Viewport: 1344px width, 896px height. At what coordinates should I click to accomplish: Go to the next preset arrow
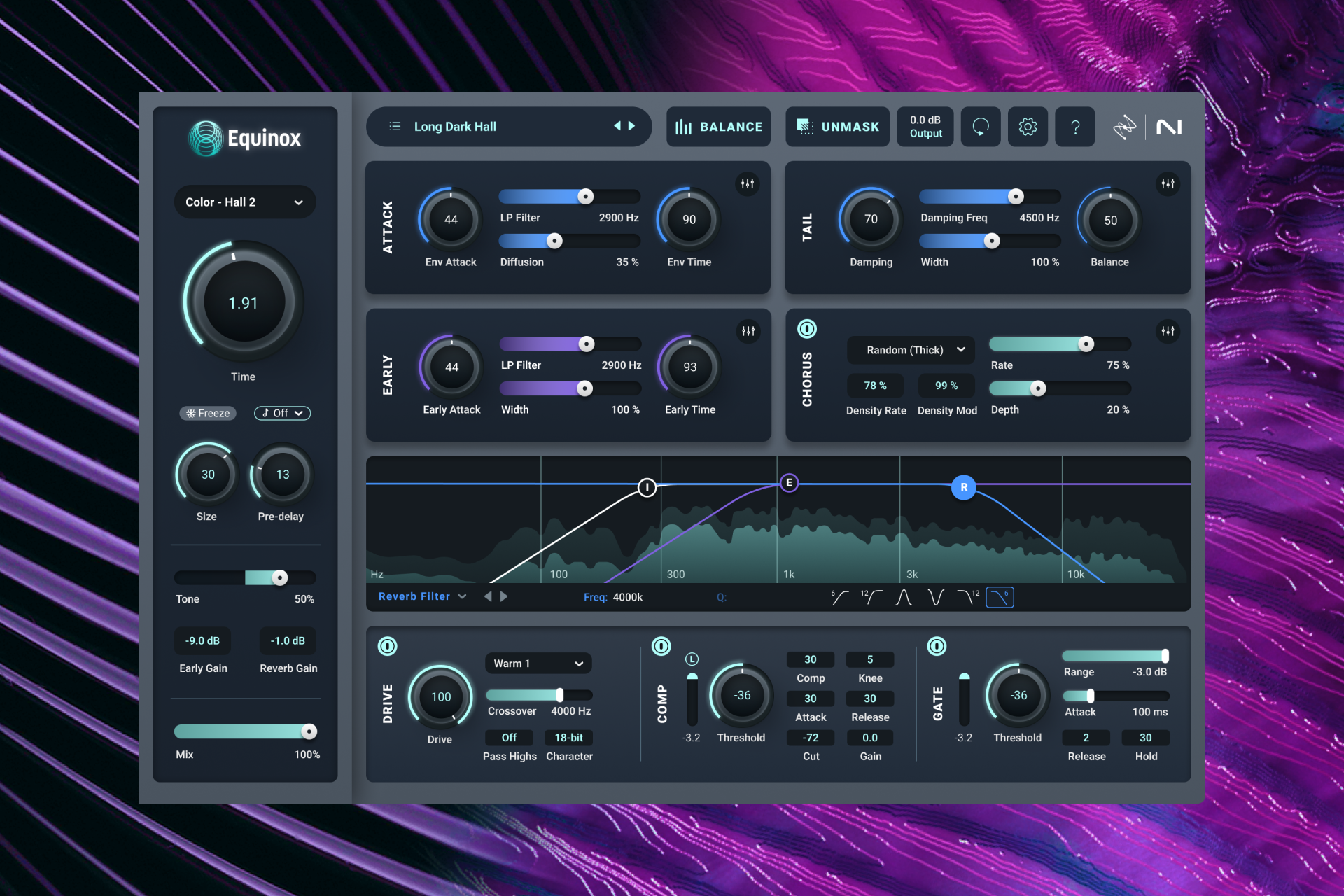click(x=632, y=126)
